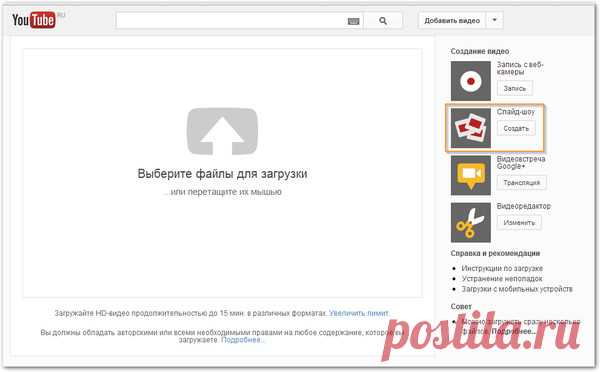The image size is (600, 372).
Task: Click the Запись button for webcam
Action: pos(515,88)
